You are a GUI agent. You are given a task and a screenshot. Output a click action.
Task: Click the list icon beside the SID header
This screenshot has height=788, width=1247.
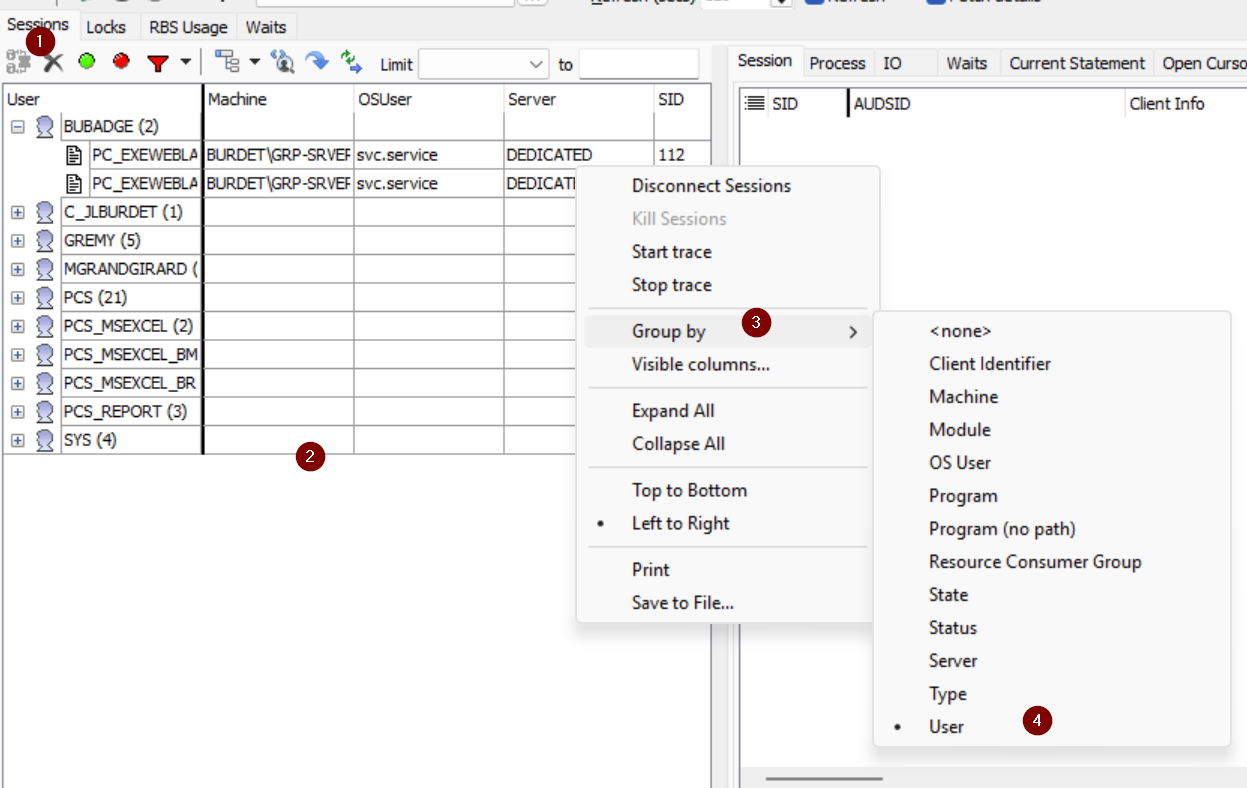pos(754,103)
